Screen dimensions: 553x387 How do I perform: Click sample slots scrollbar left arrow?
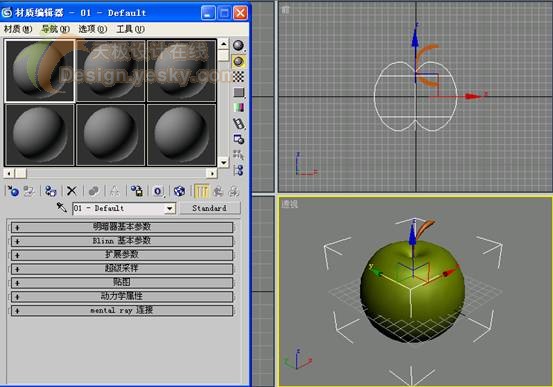pyautogui.click(x=9, y=173)
